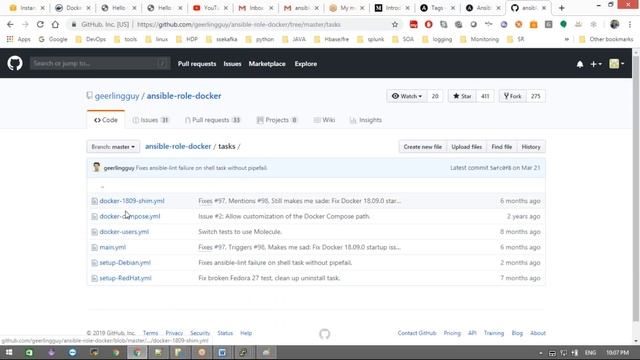640x360 pixels.
Task: Star the ansible-role-docker repository
Action: pos(462,96)
